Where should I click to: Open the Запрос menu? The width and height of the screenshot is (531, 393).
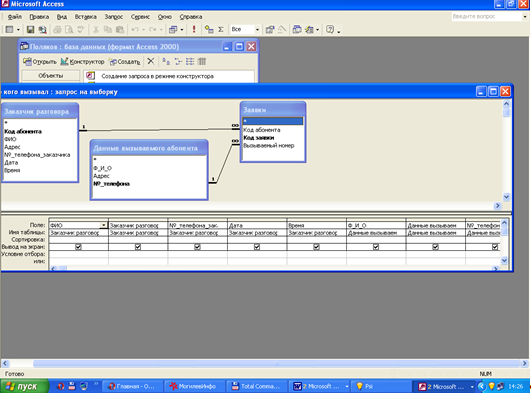click(x=113, y=17)
